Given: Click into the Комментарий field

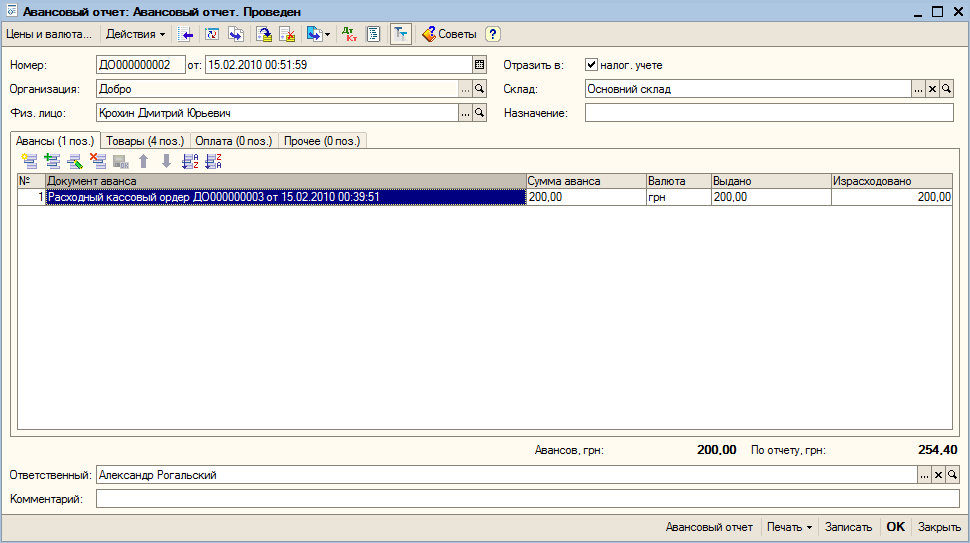Looking at the screenshot, I should coord(528,499).
